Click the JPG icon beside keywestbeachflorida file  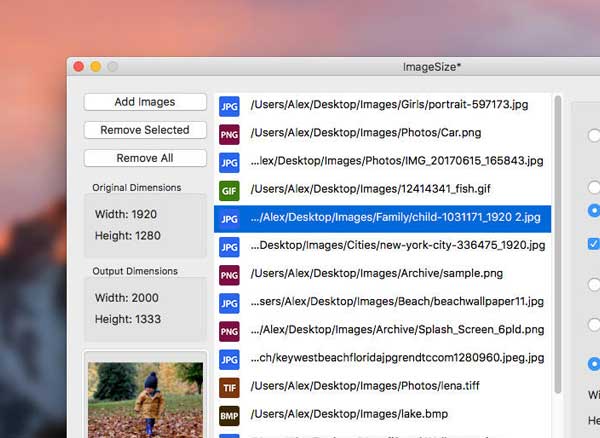[x=229, y=360]
